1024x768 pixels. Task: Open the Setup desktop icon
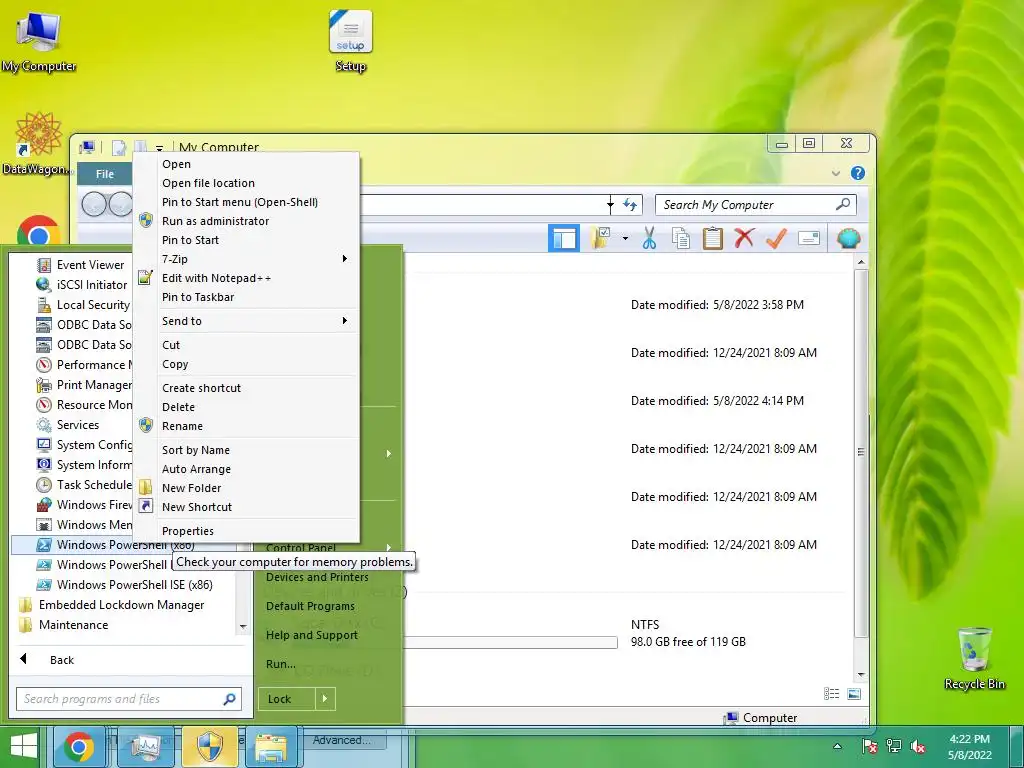click(x=351, y=41)
